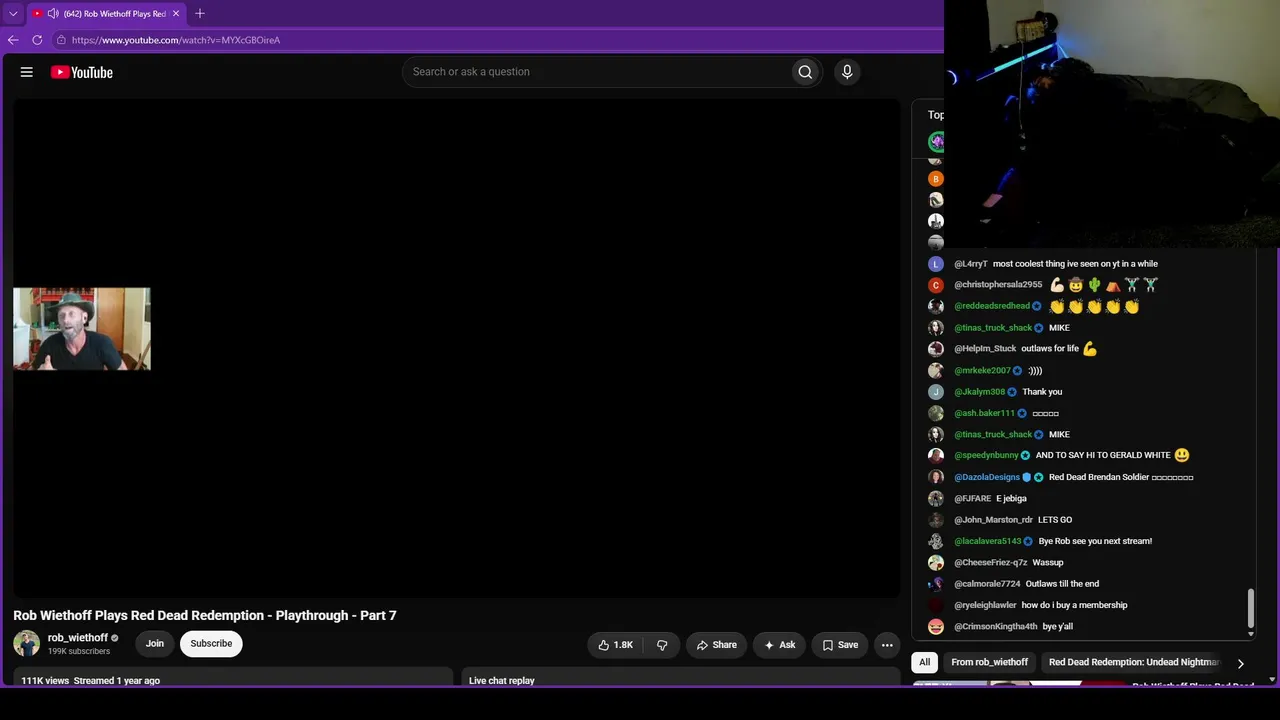The width and height of the screenshot is (1280, 720).
Task: Click the page scrollbar down arrow
Action: [x=1272, y=680]
